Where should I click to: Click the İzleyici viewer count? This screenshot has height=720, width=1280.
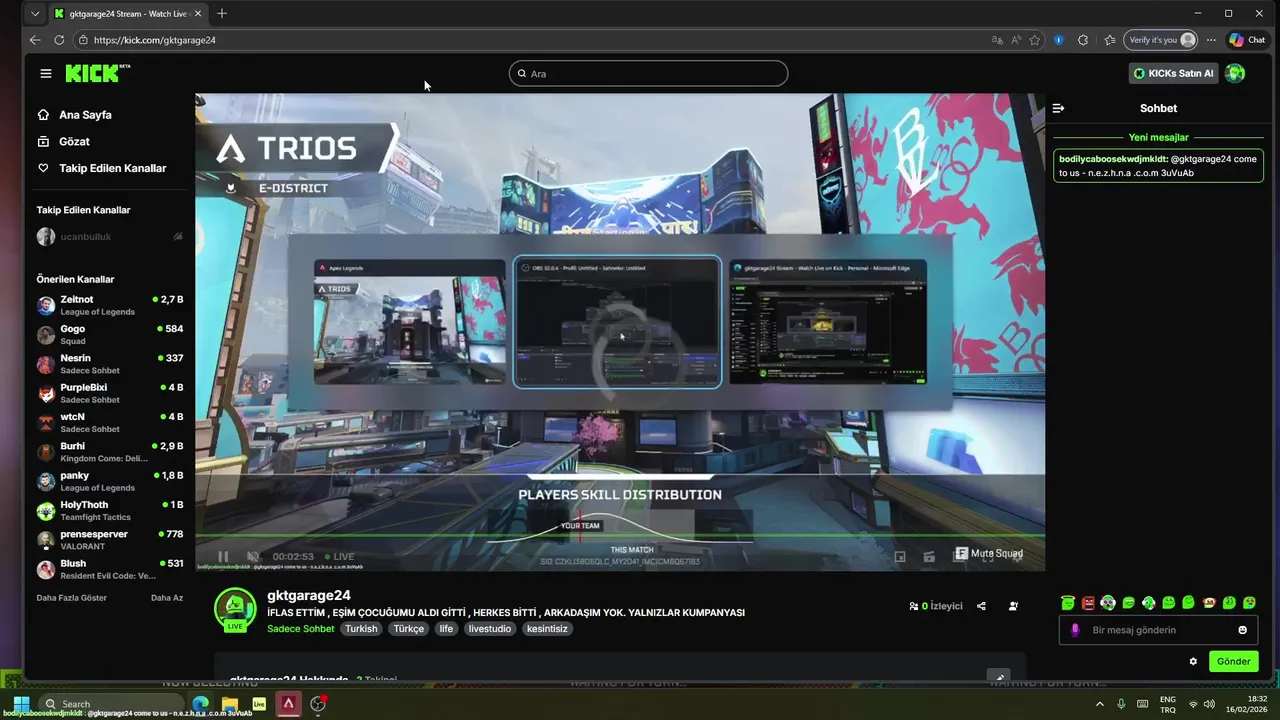[x=936, y=606]
